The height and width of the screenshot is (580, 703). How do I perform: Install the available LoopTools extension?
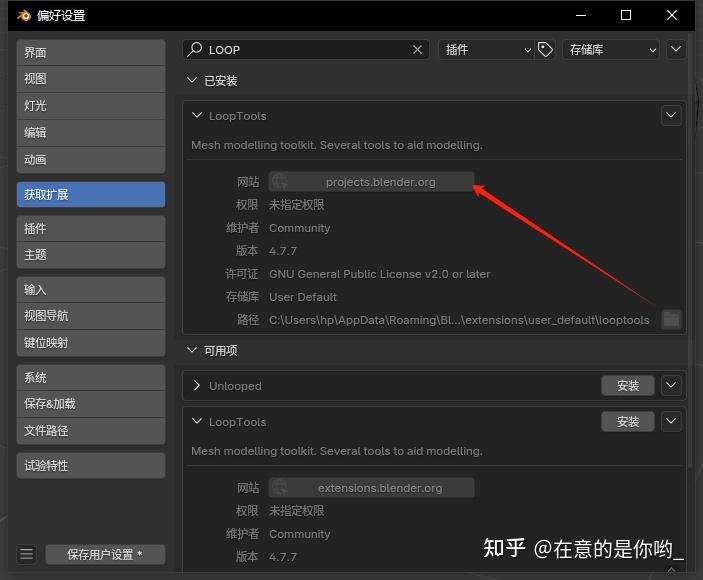628,421
